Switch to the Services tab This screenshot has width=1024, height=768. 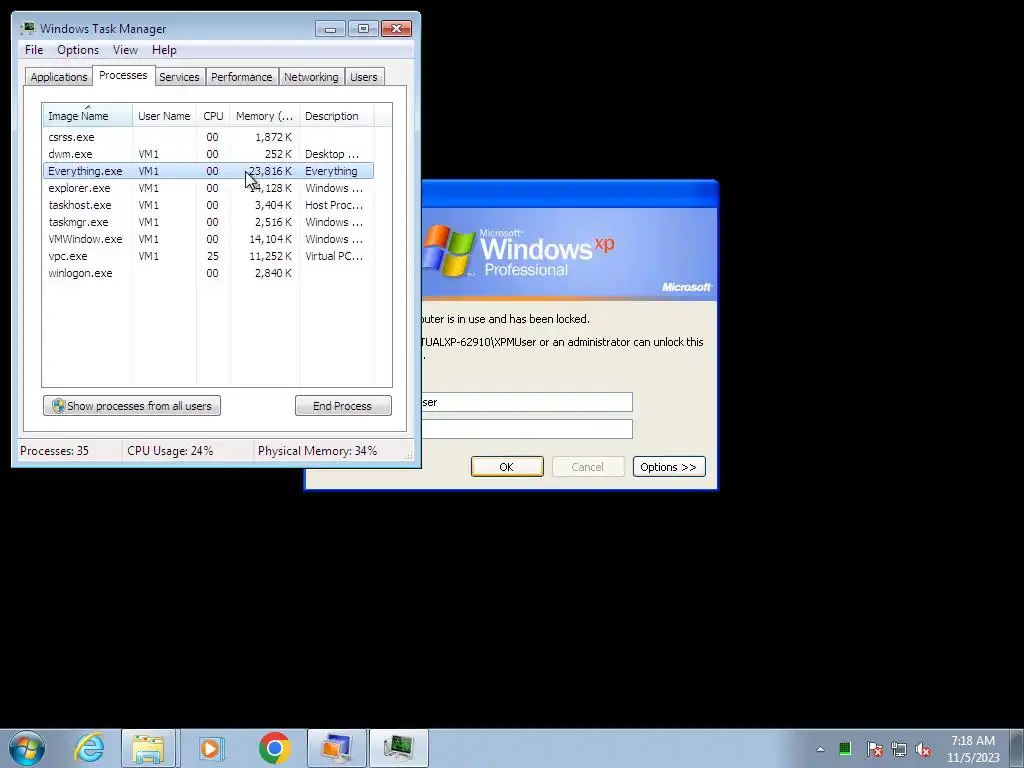[x=179, y=77]
